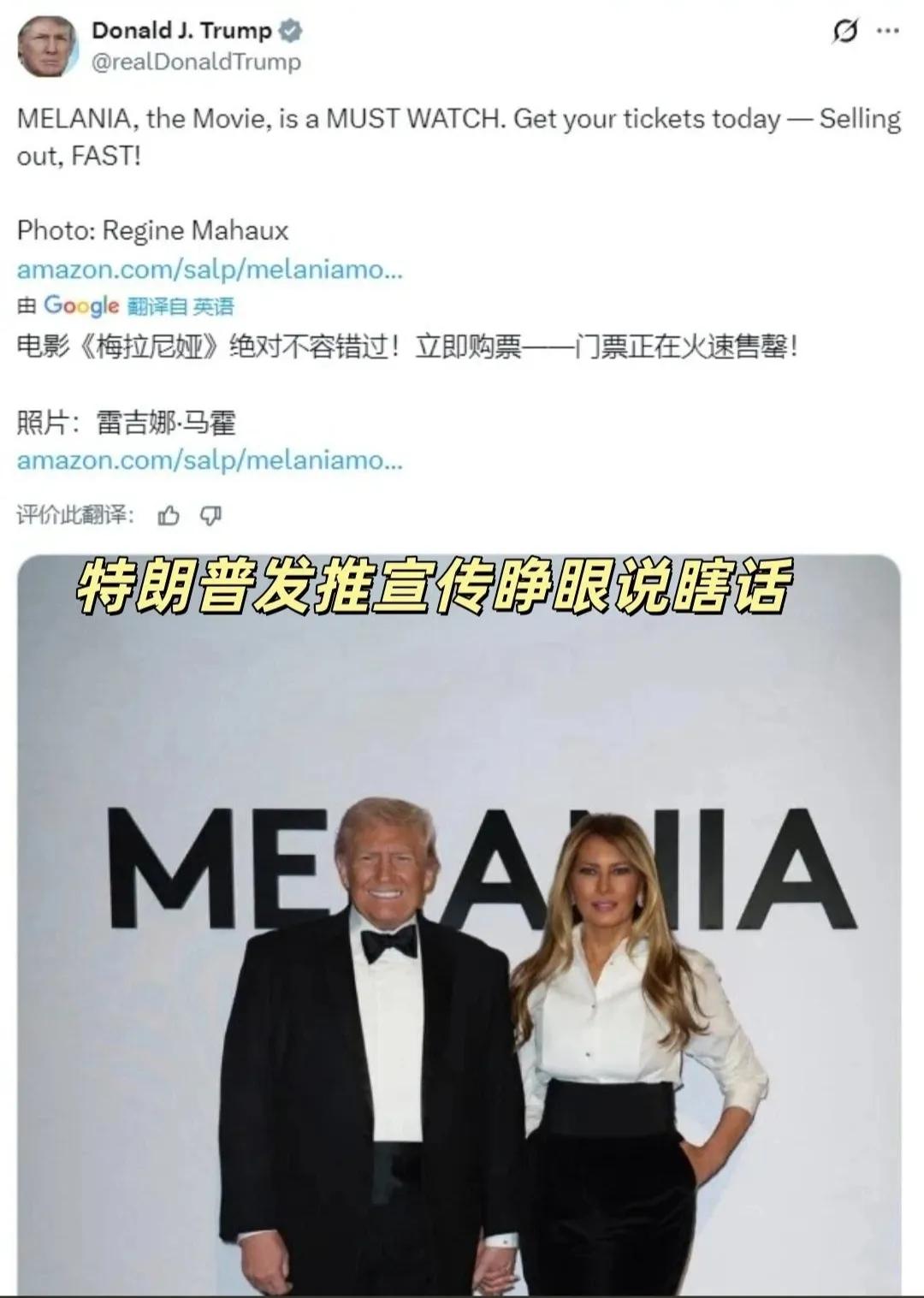The width and height of the screenshot is (924, 1298).
Task: Click the "英语" source language label
Action: click(213, 306)
